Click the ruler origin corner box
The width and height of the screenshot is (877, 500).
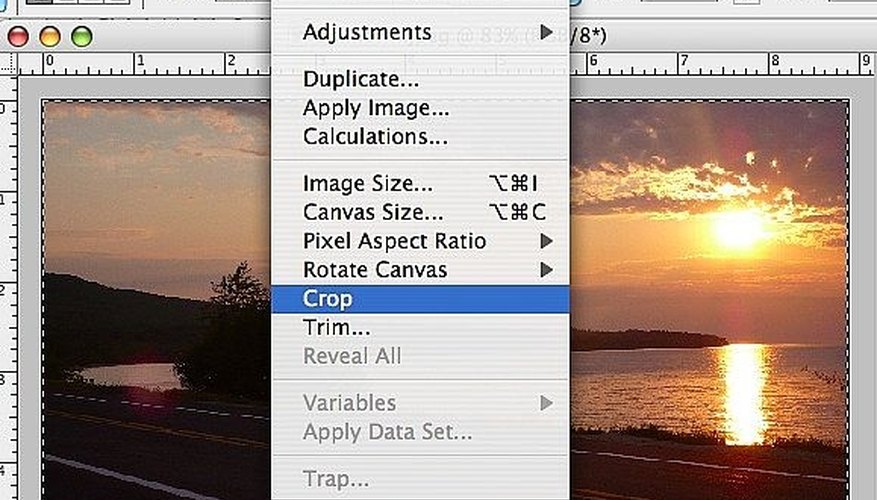point(9,64)
